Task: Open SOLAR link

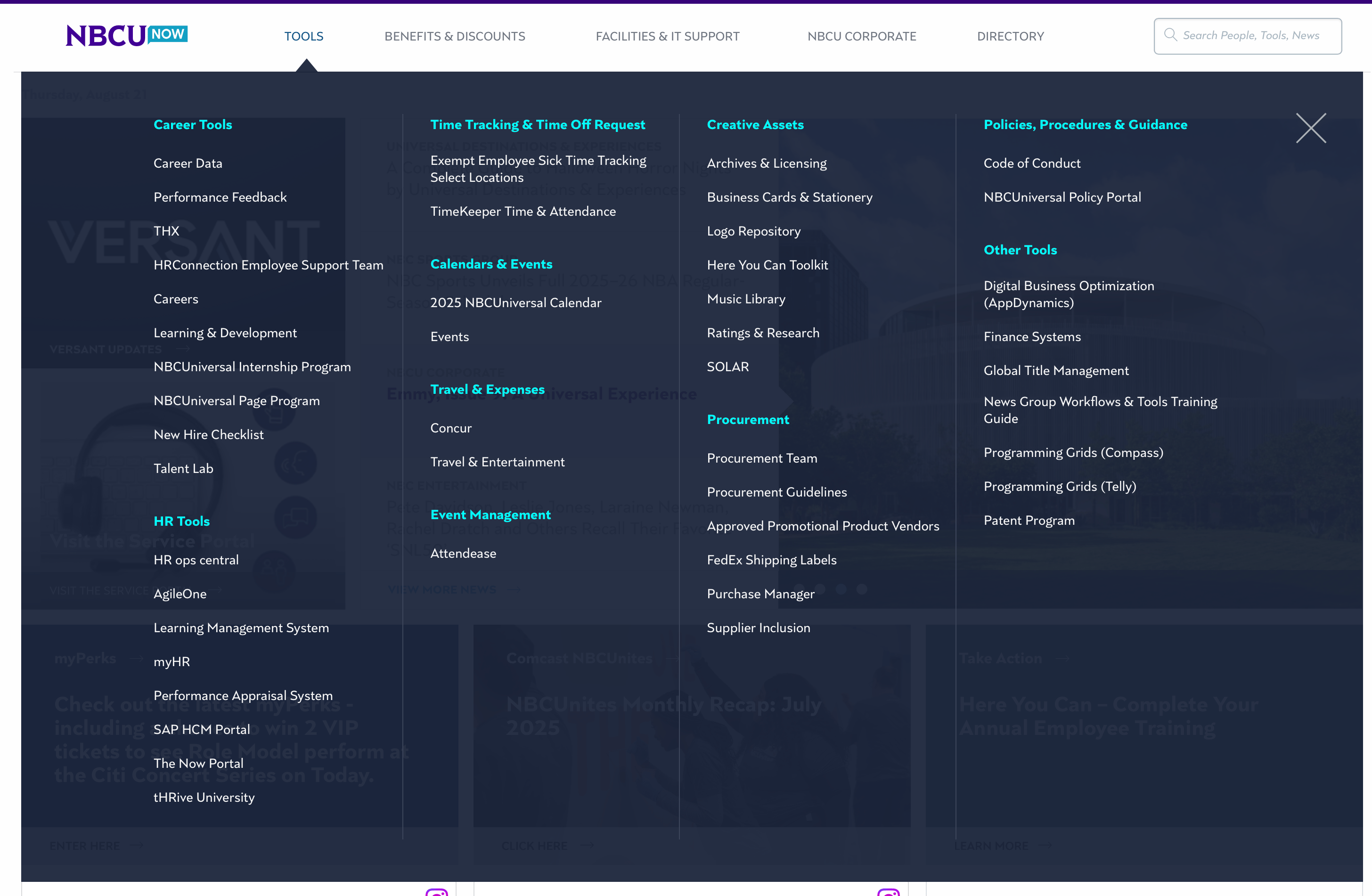Action: tap(728, 367)
